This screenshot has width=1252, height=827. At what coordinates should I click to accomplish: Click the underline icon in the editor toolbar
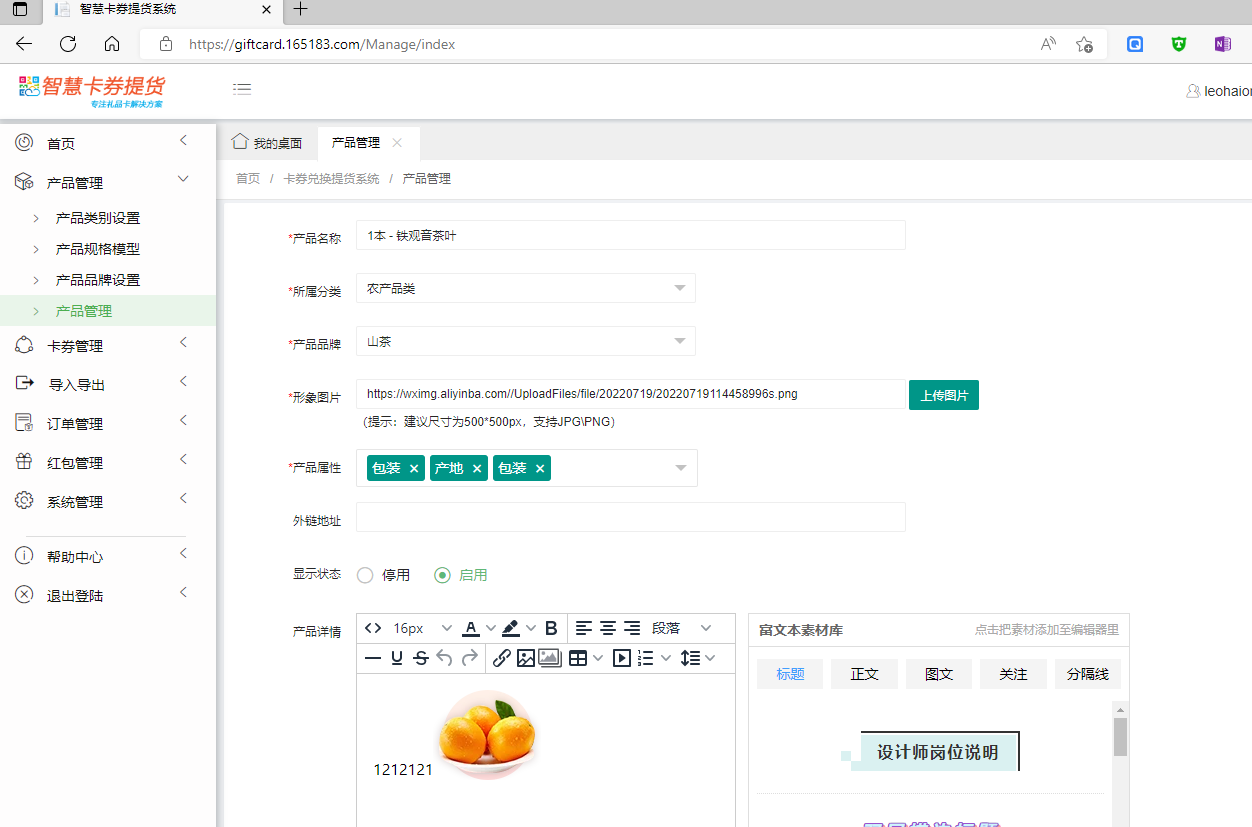point(397,658)
